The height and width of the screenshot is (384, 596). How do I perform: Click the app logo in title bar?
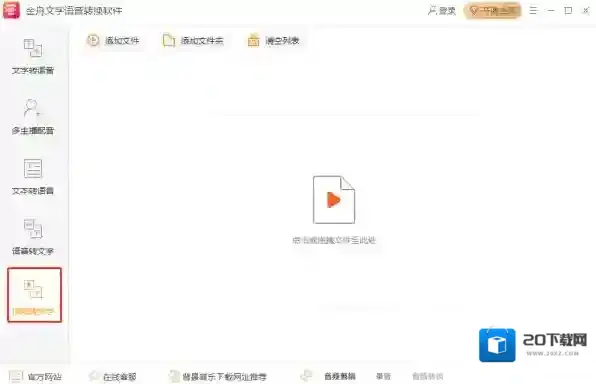tap(11, 10)
